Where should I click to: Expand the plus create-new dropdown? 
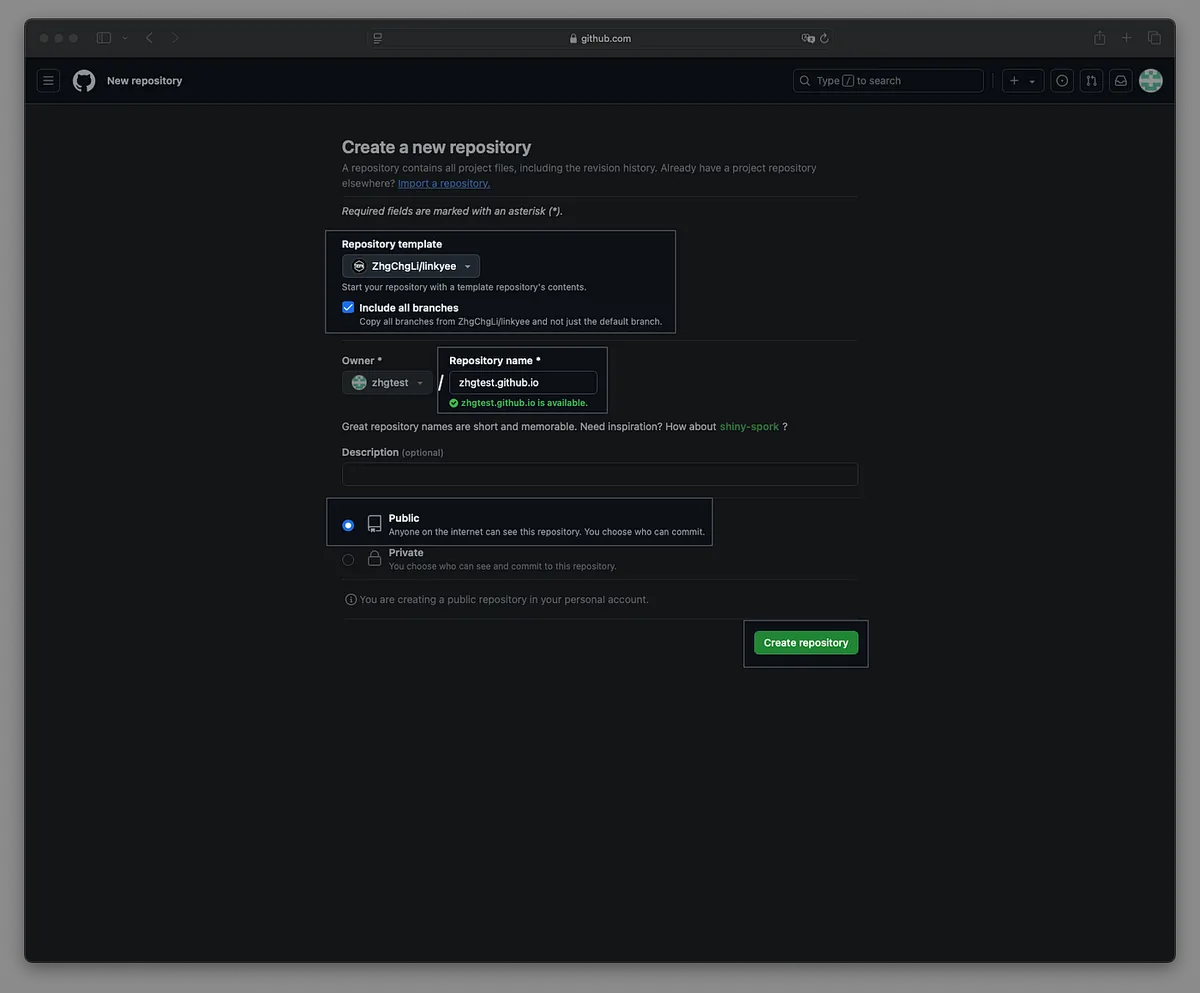(1022, 81)
